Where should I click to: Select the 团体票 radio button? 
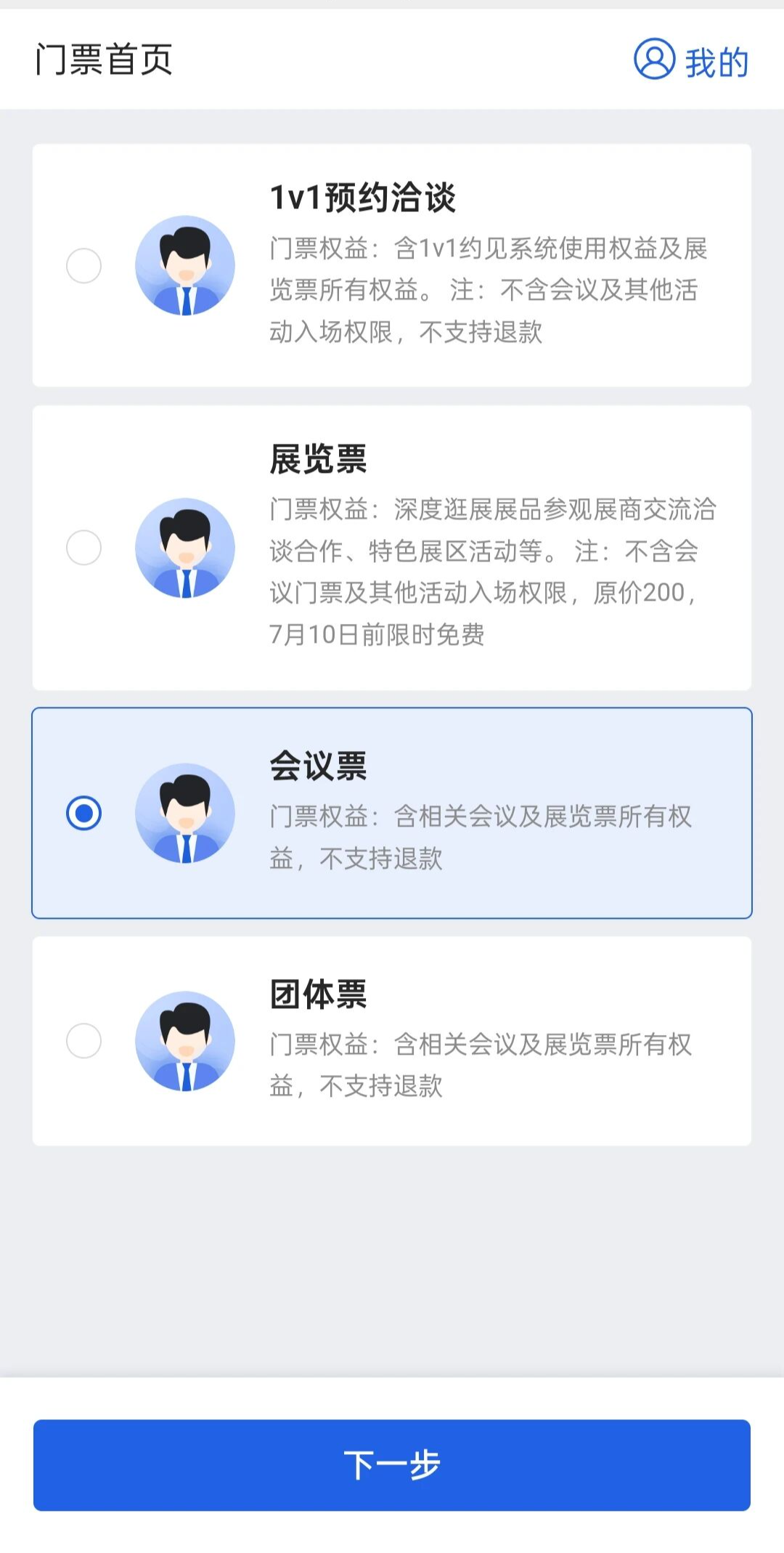[x=83, y=1041]
